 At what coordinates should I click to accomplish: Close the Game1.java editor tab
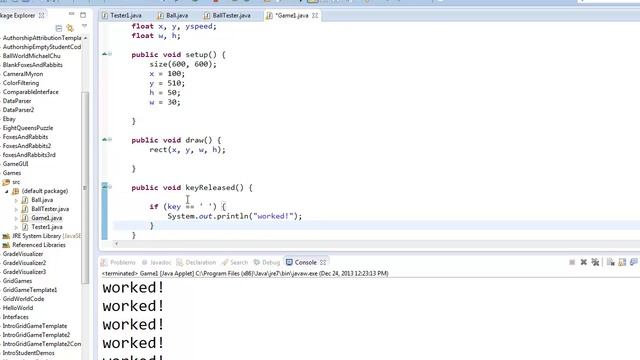tap(315, 16)
